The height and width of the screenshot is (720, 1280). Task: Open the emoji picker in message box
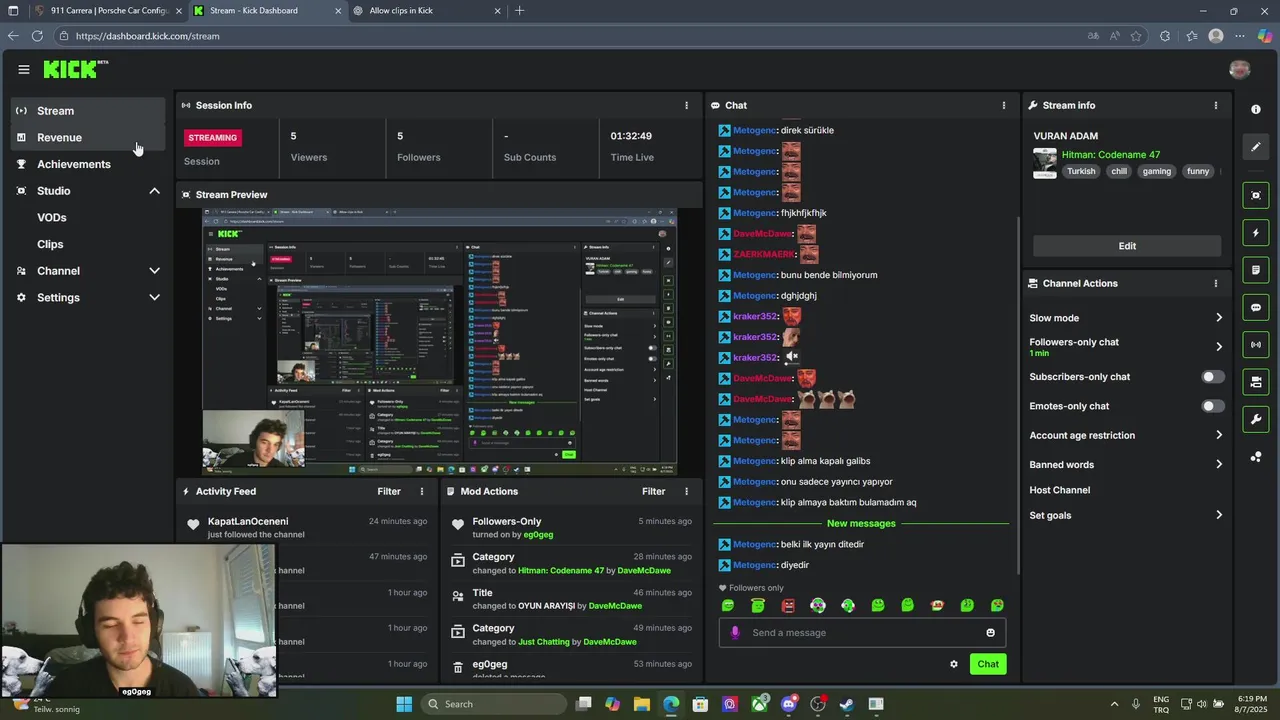click(991, 632)
